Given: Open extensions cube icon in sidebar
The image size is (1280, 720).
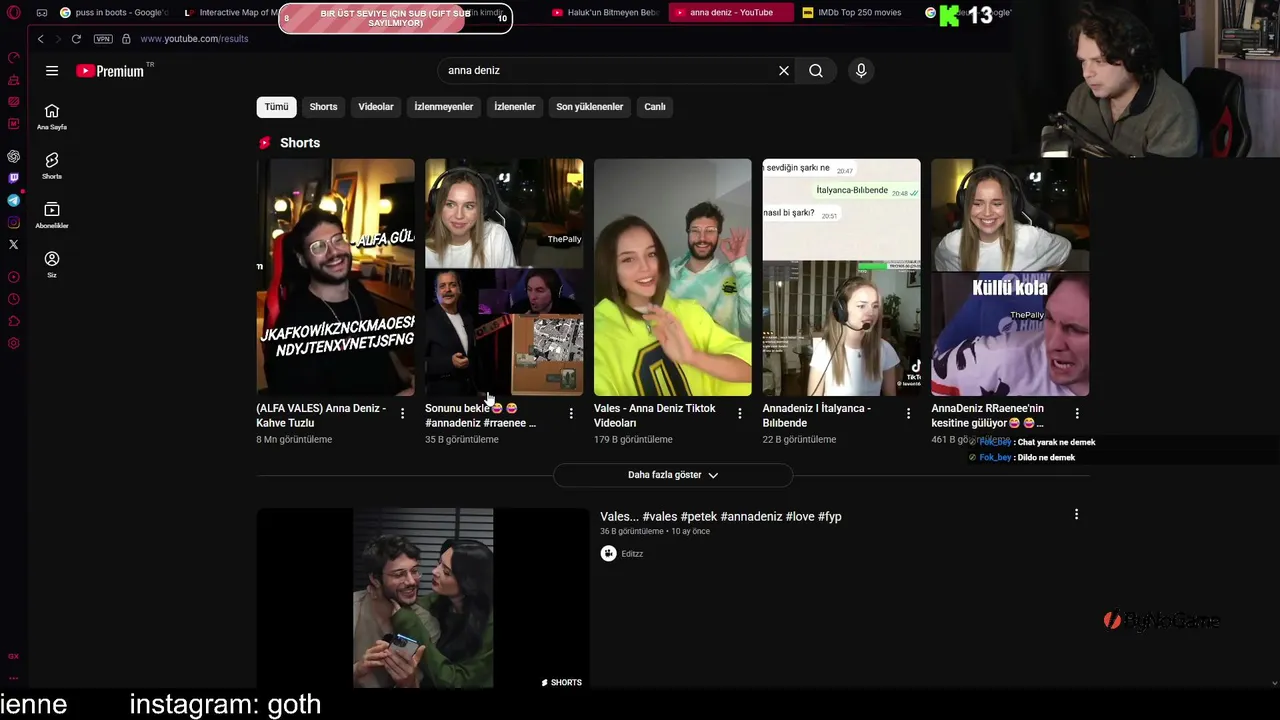Looking at the screenshot, I should [13, 321].
